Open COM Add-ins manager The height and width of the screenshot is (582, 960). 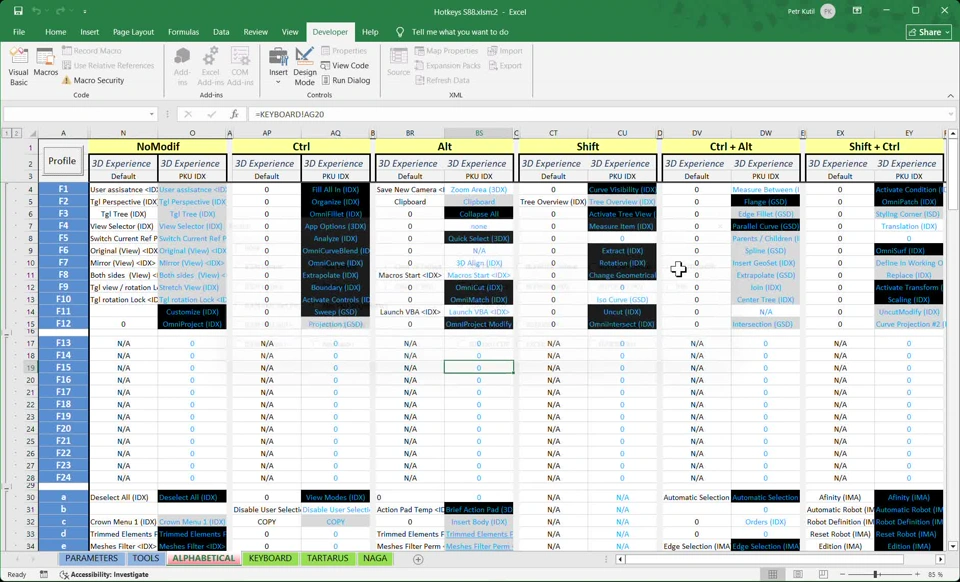click(239, 65)
